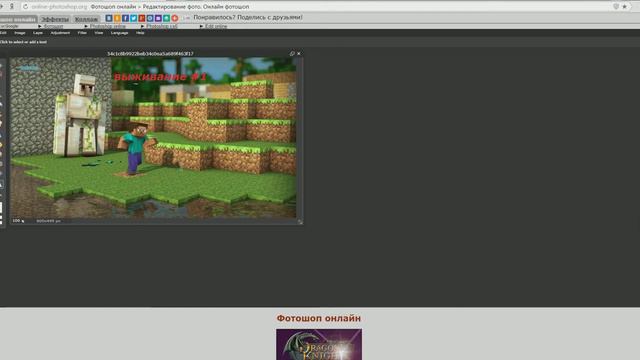Image resolution: width=640 pixels, height=360 pixels.
Task: Click the document title bar filename
Action: pos(150,53)
